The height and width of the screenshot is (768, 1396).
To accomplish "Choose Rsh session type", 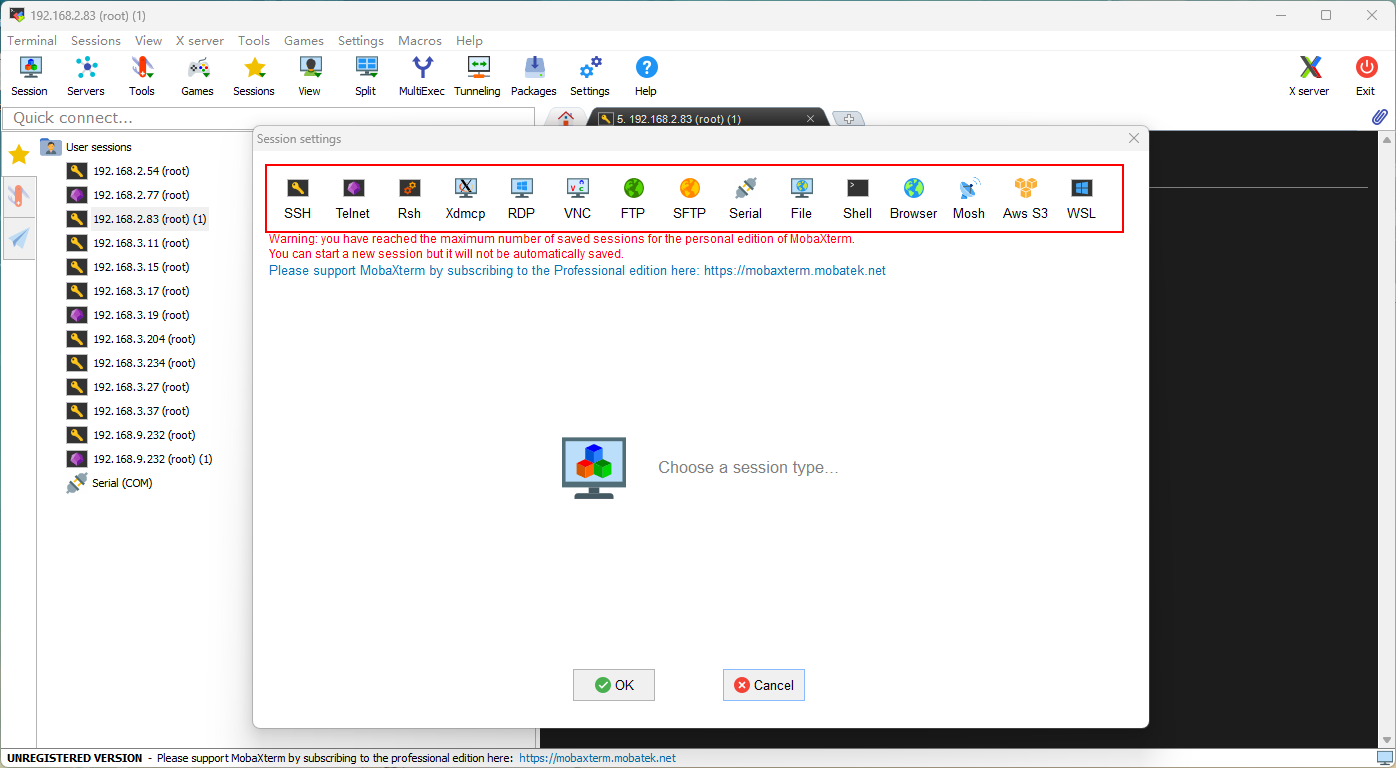I will 409,198.
